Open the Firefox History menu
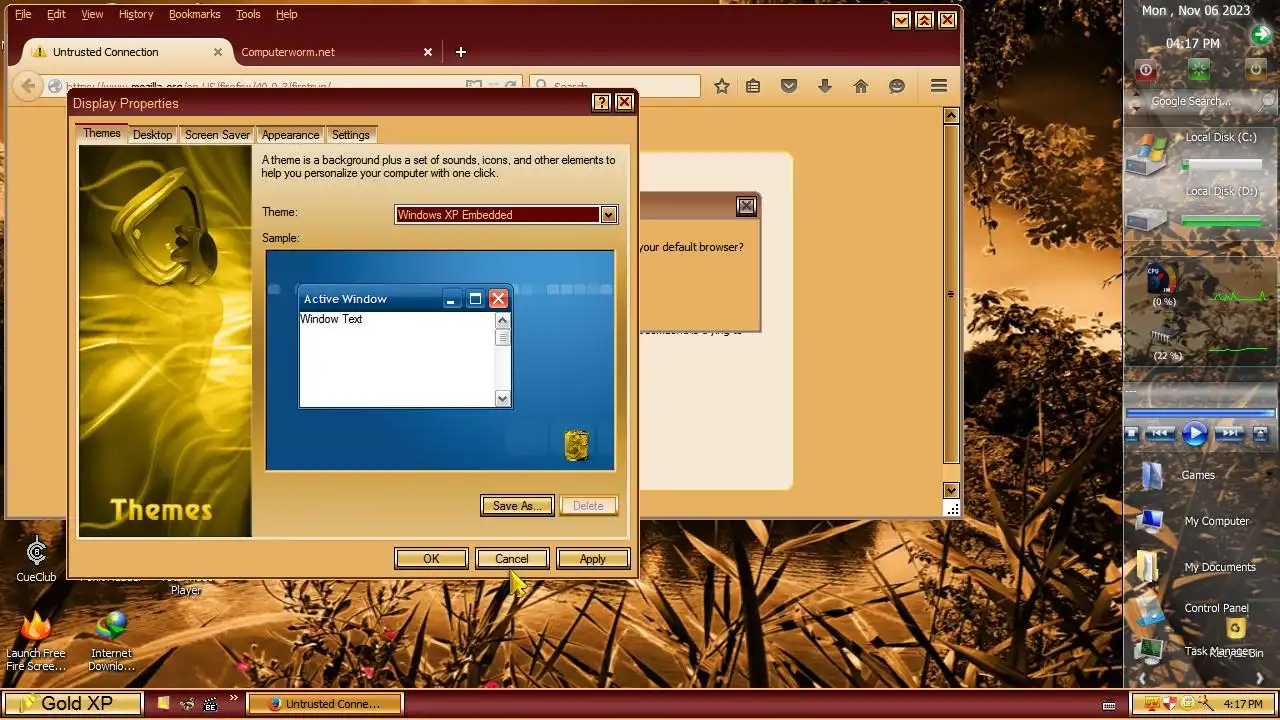This screenshot has height=720, width=1280. [x=136, y=14]
